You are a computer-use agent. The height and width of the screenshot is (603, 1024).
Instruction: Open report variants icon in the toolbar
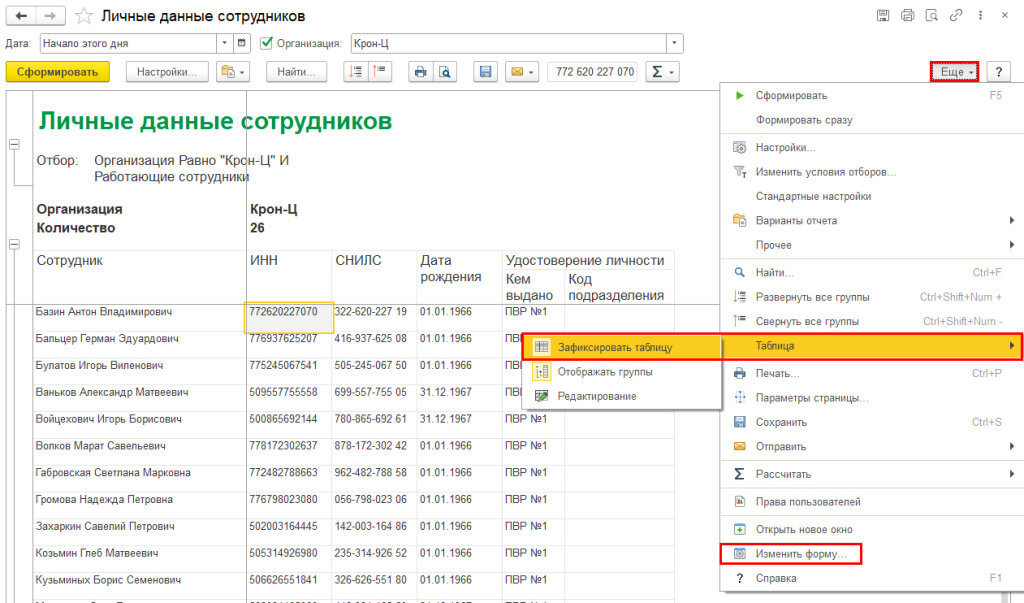[232, 72]
